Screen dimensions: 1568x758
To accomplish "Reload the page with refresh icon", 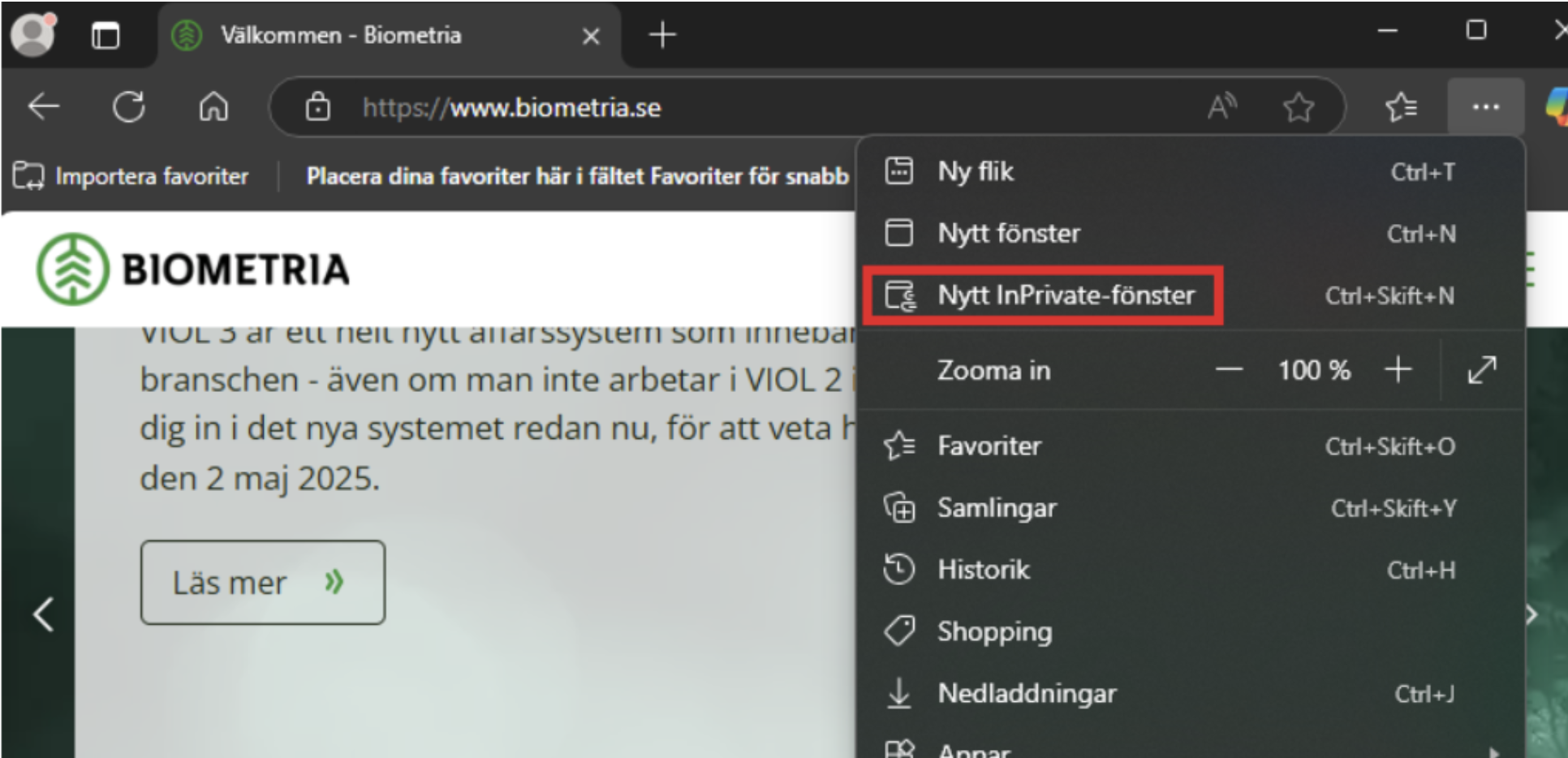I will pyautogui.click(x=129, y=107).
